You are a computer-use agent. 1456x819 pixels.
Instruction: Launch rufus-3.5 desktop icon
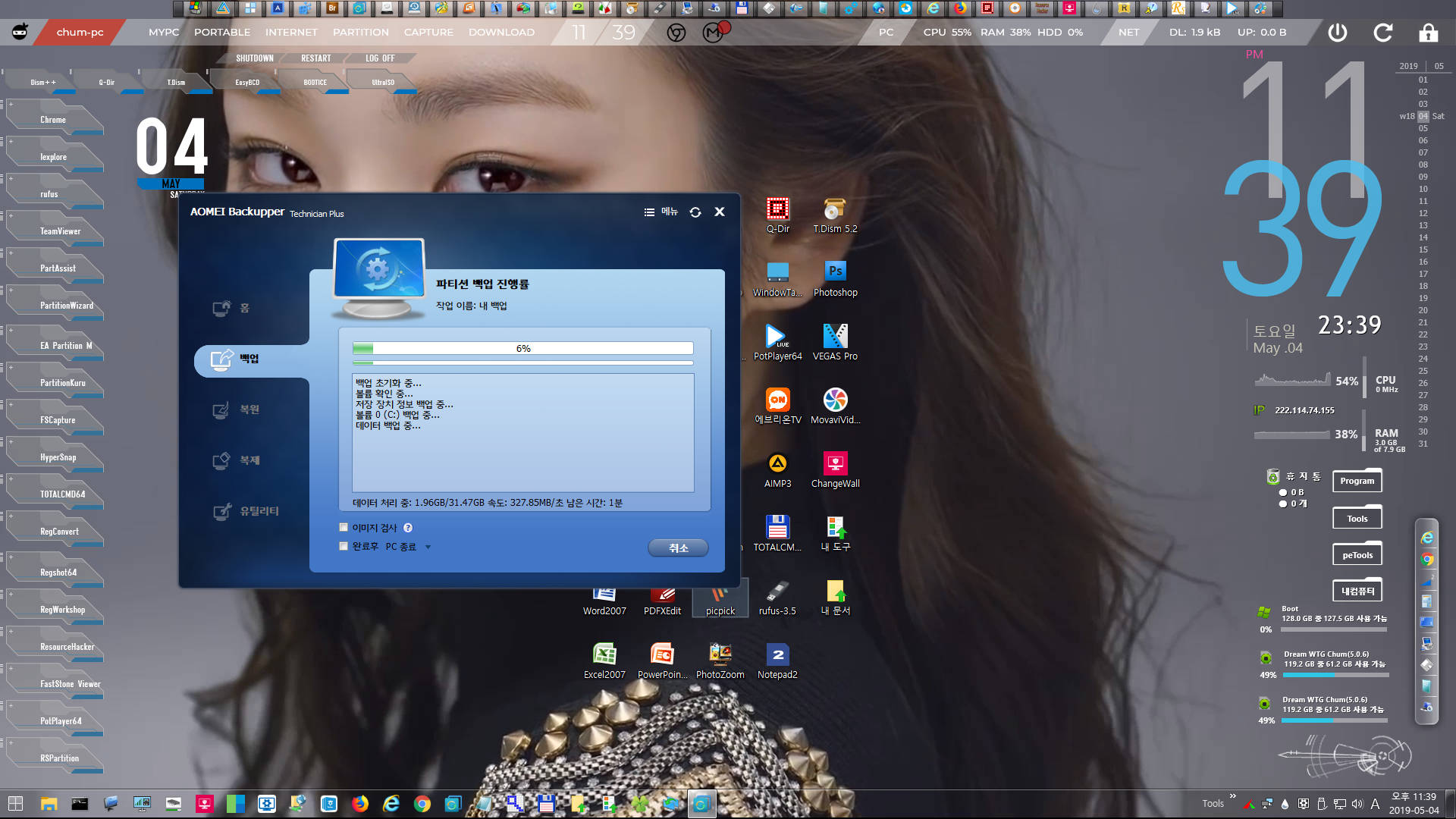(777, 598)
